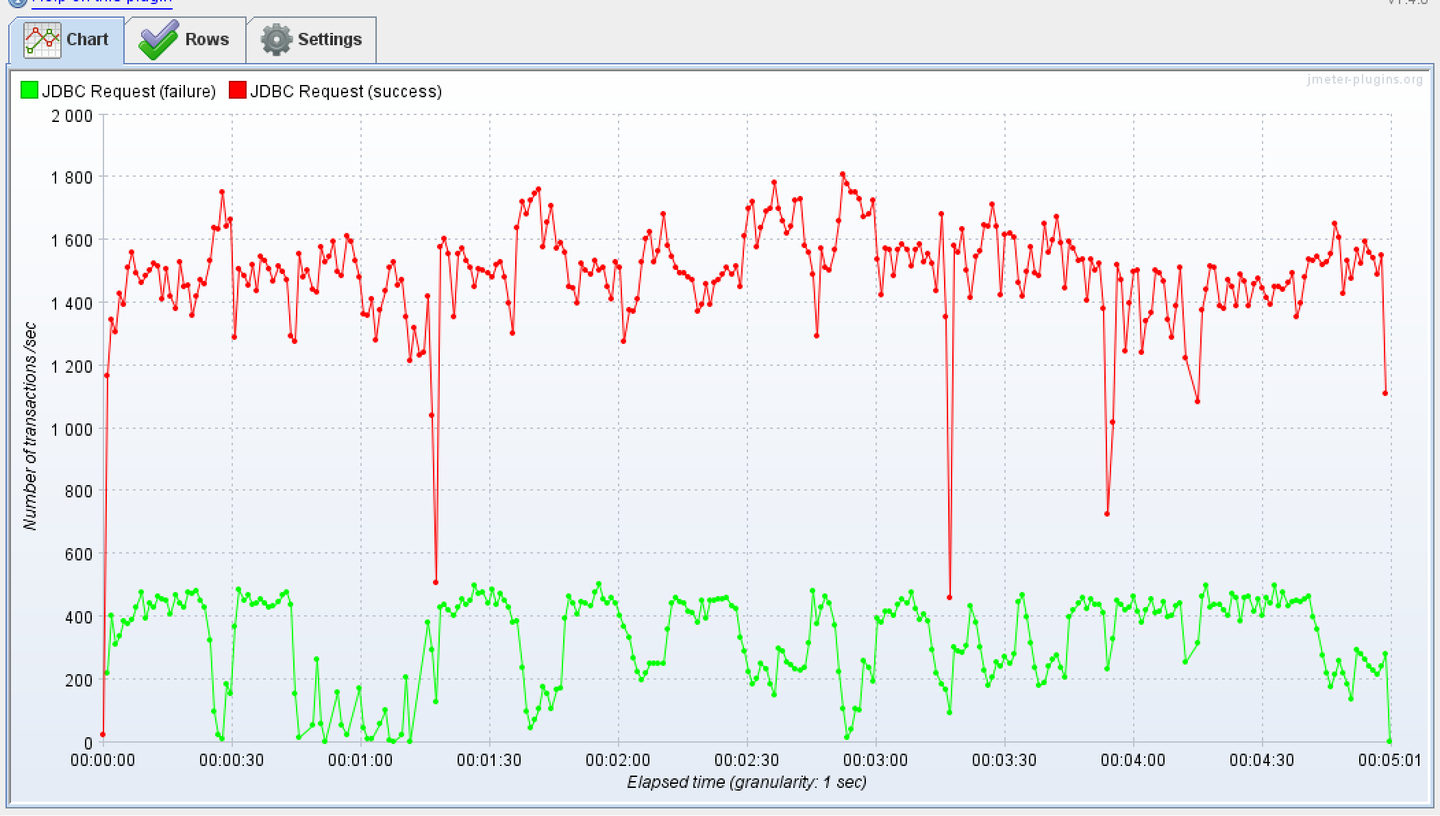
Task: Click the '00:01:30' time label
Action: point(490,760)
